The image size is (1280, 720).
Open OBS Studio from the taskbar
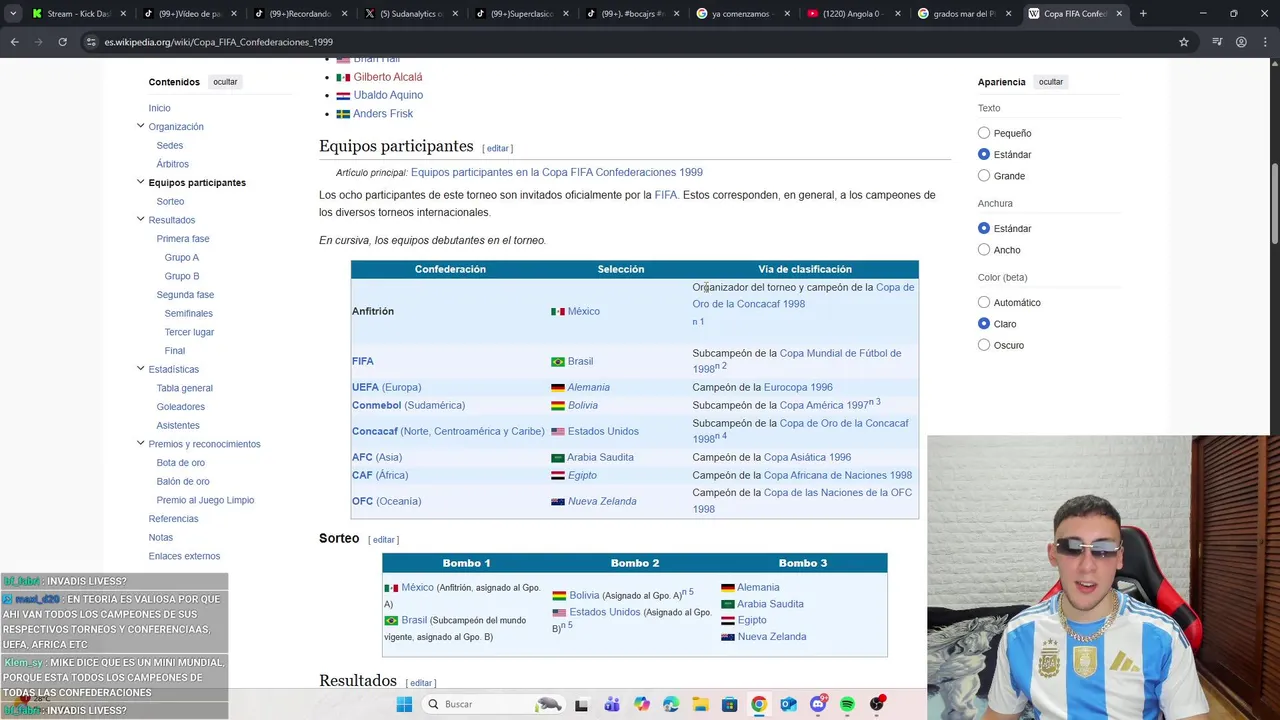pos(877,704)
